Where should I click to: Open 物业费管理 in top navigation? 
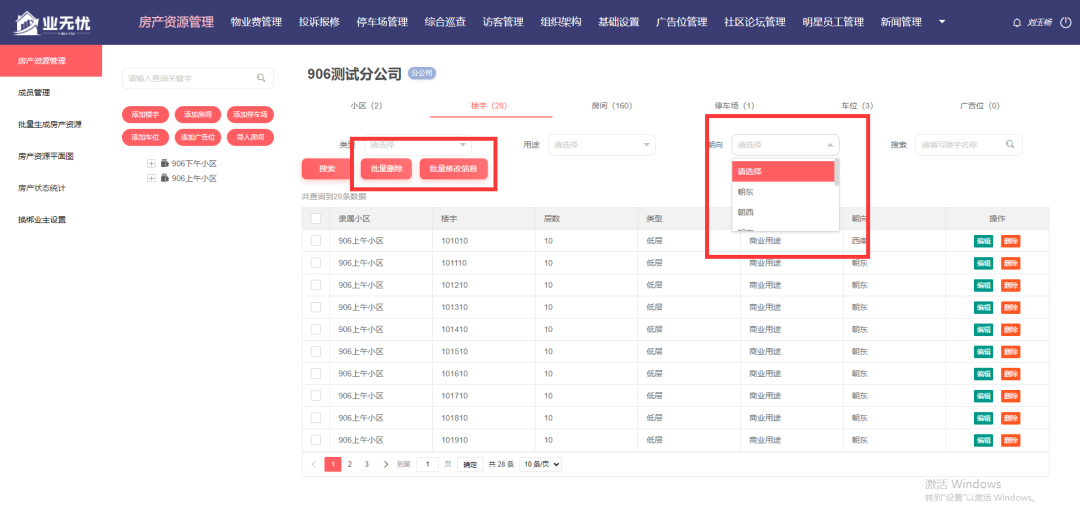(256, 22)
